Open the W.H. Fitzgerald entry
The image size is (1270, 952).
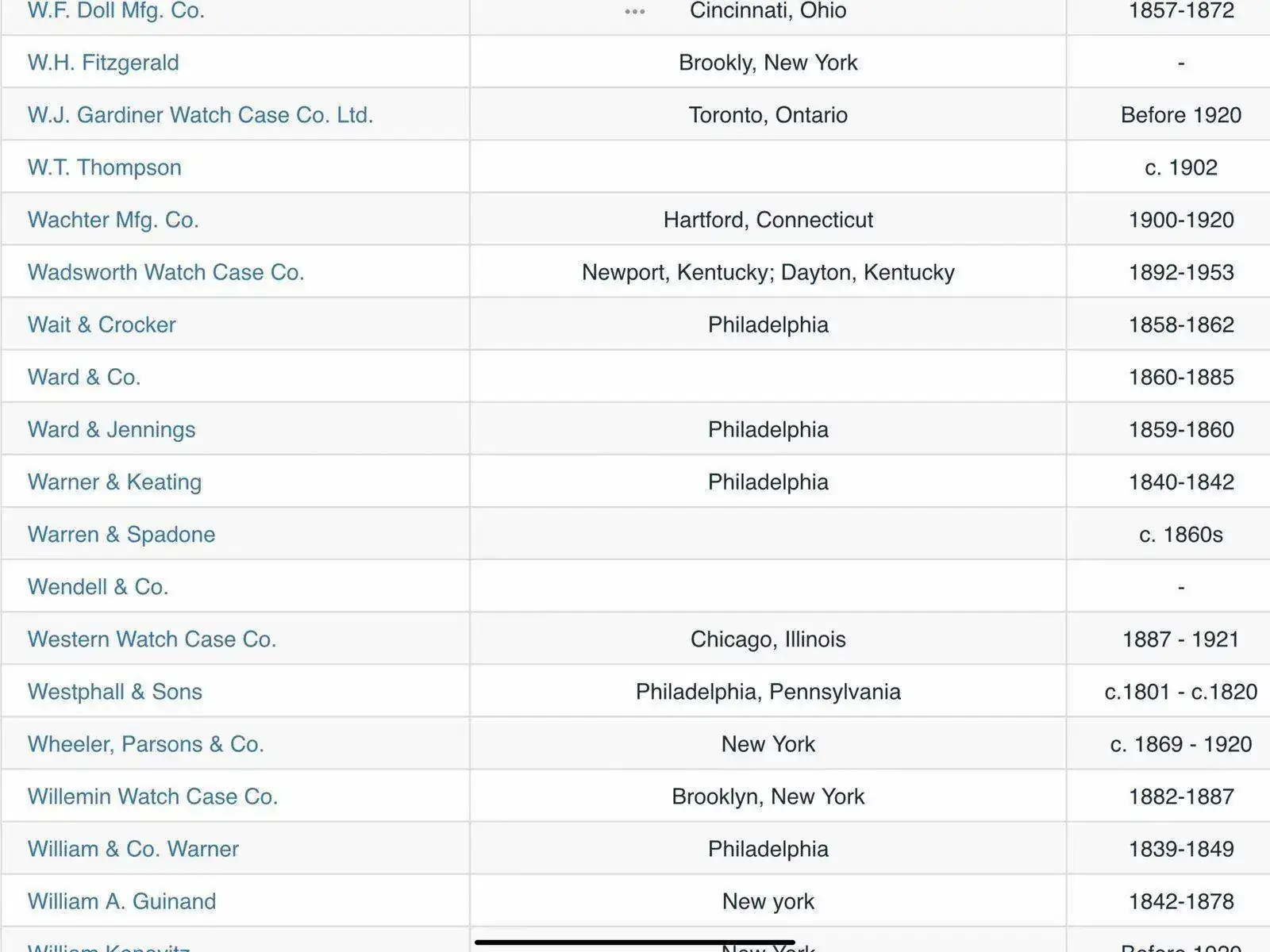click(x=103, y=63)
